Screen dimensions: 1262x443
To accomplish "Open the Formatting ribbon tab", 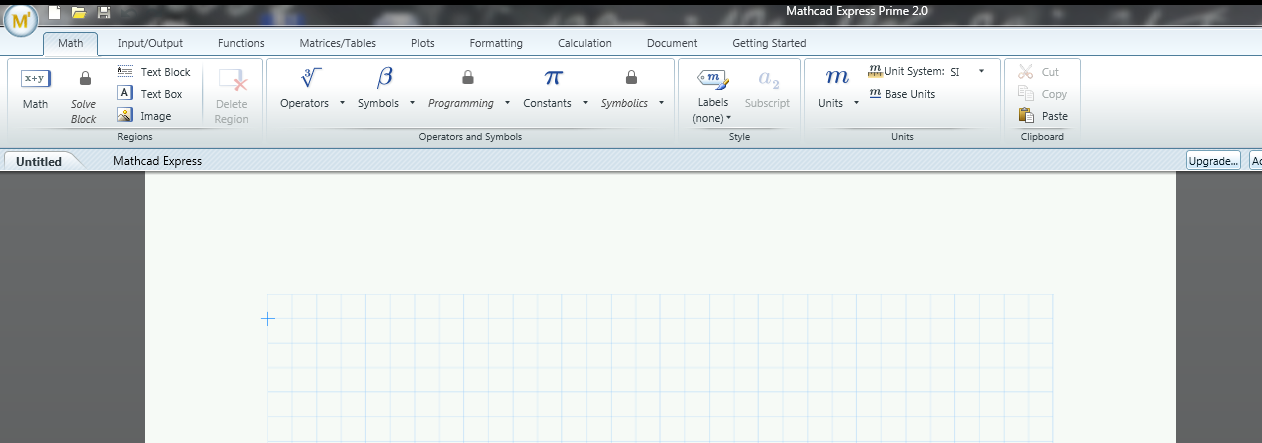I will [496, 43].
